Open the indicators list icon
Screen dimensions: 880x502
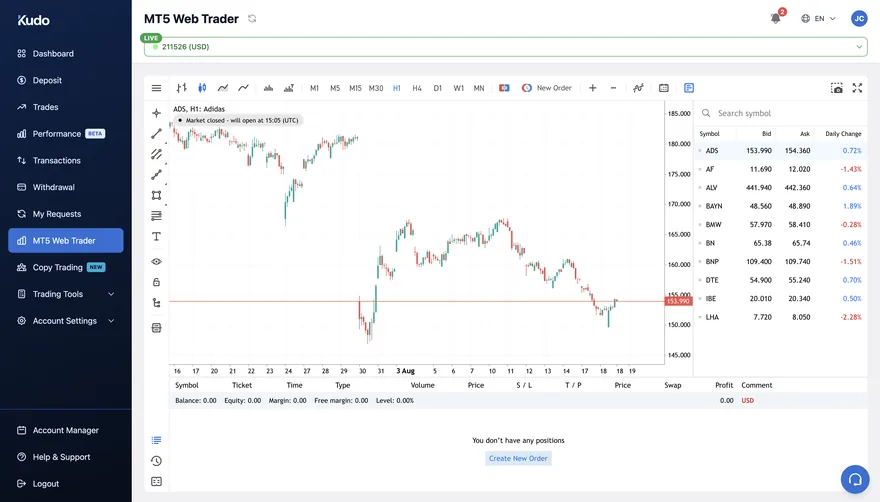click(x=638, y=88)
